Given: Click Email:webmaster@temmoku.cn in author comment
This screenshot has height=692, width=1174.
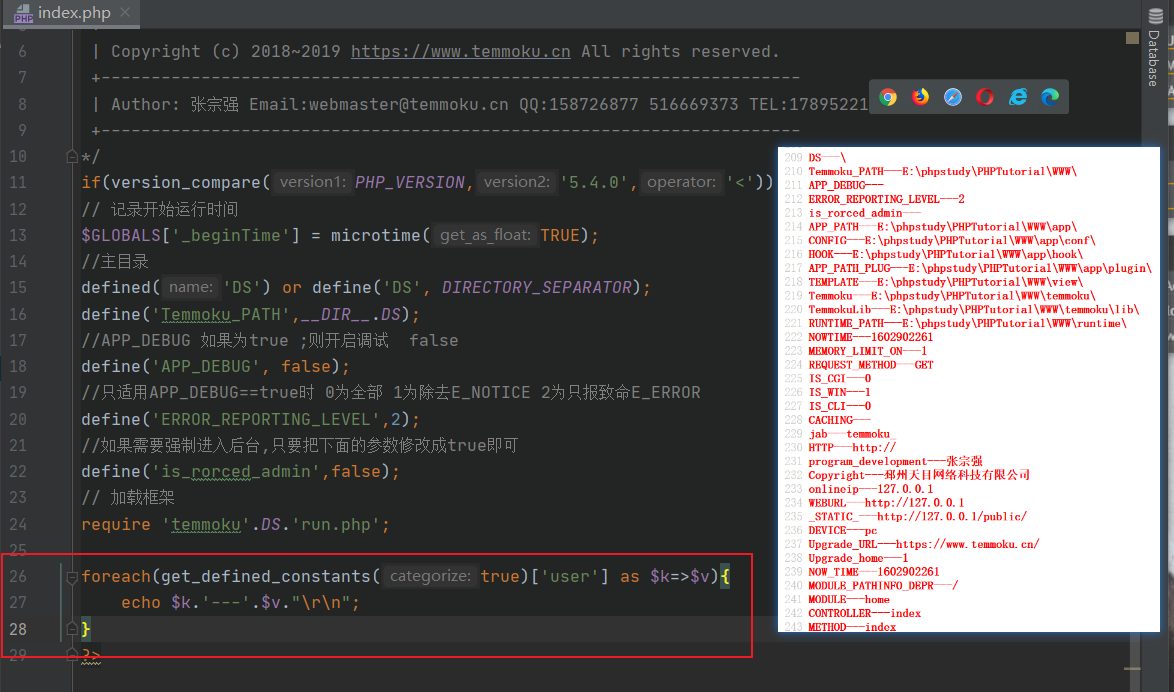Looking at the screenshot, I should [379, 104].
